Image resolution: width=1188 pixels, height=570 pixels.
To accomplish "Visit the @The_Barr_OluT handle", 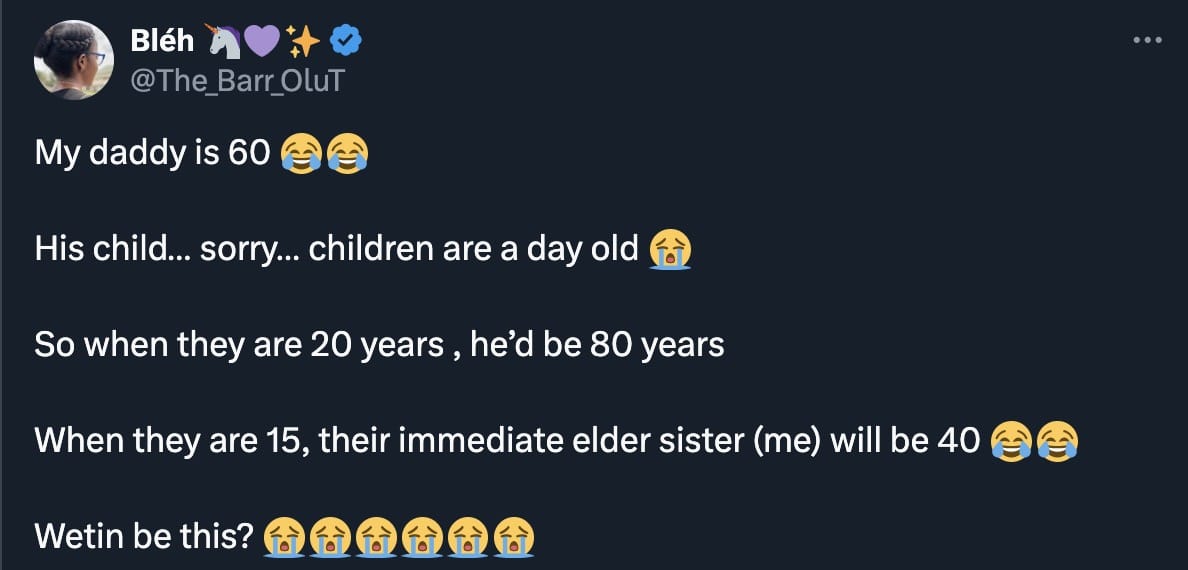I will (236, 80).
